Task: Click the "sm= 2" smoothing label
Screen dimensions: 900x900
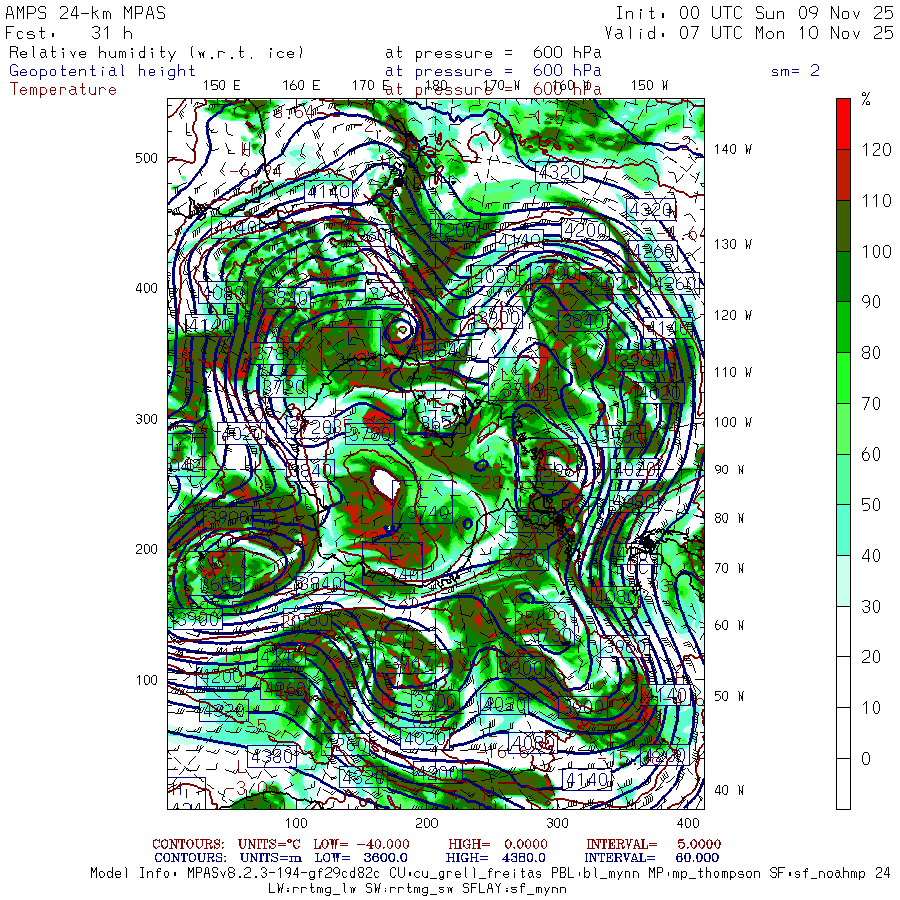Action: (x=795, y=71)
